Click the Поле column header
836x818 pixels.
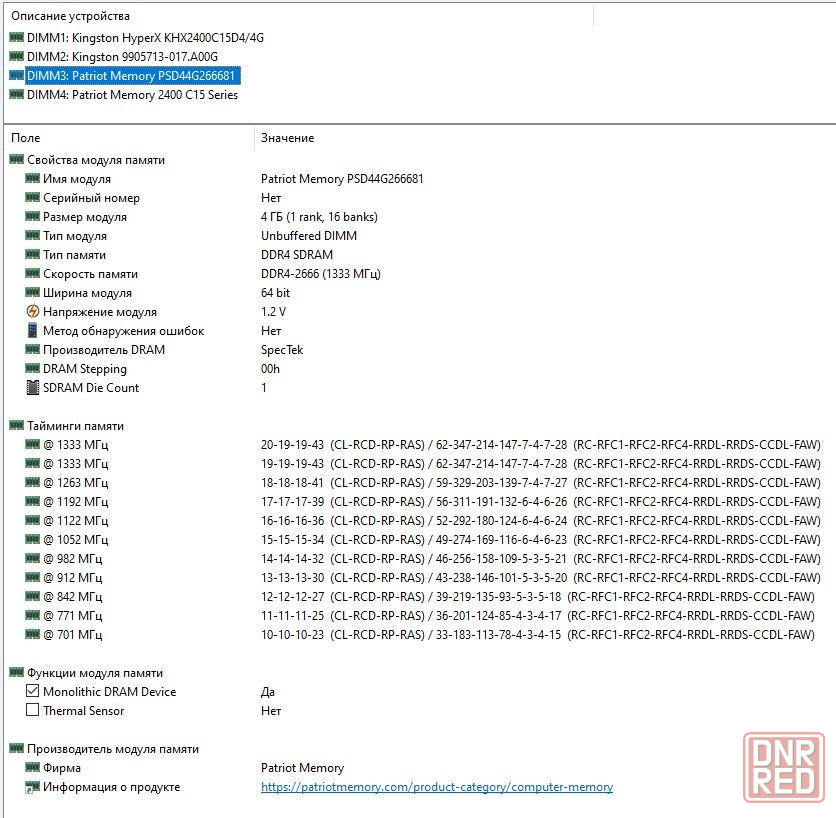click(26, 138)
